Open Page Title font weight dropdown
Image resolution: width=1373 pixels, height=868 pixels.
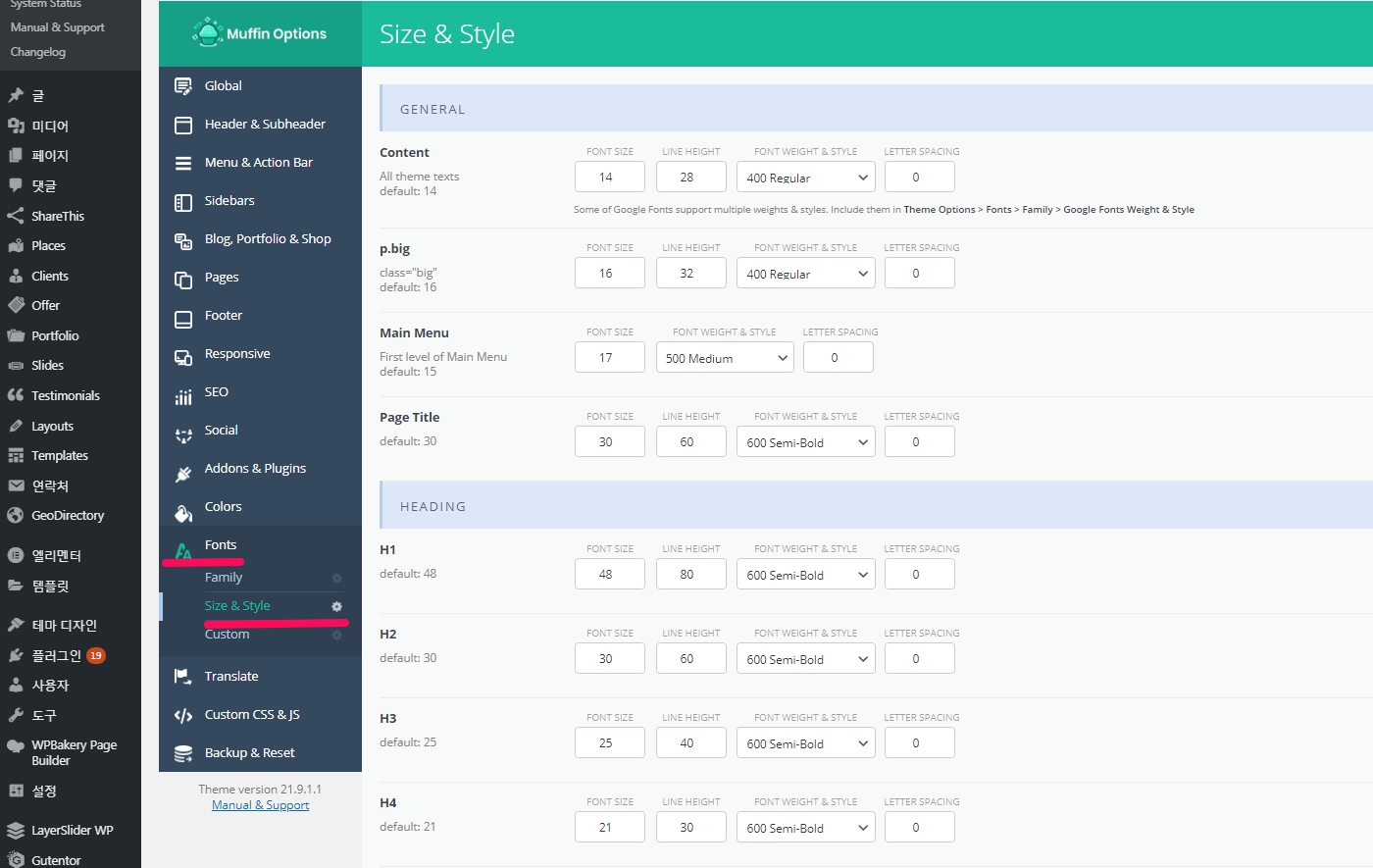(x=806, y=442)
